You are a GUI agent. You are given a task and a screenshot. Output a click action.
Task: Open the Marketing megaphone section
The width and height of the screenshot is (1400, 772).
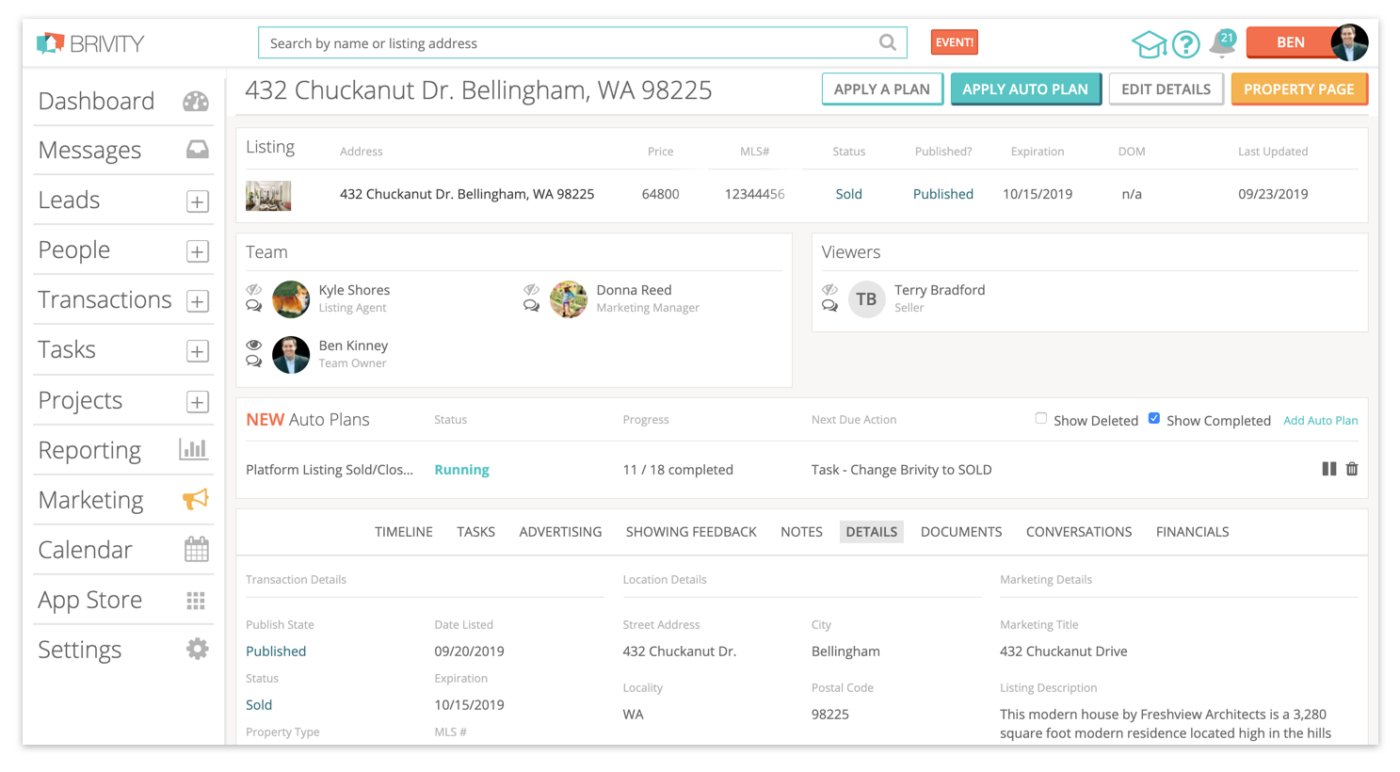click(x=196, y=499)
